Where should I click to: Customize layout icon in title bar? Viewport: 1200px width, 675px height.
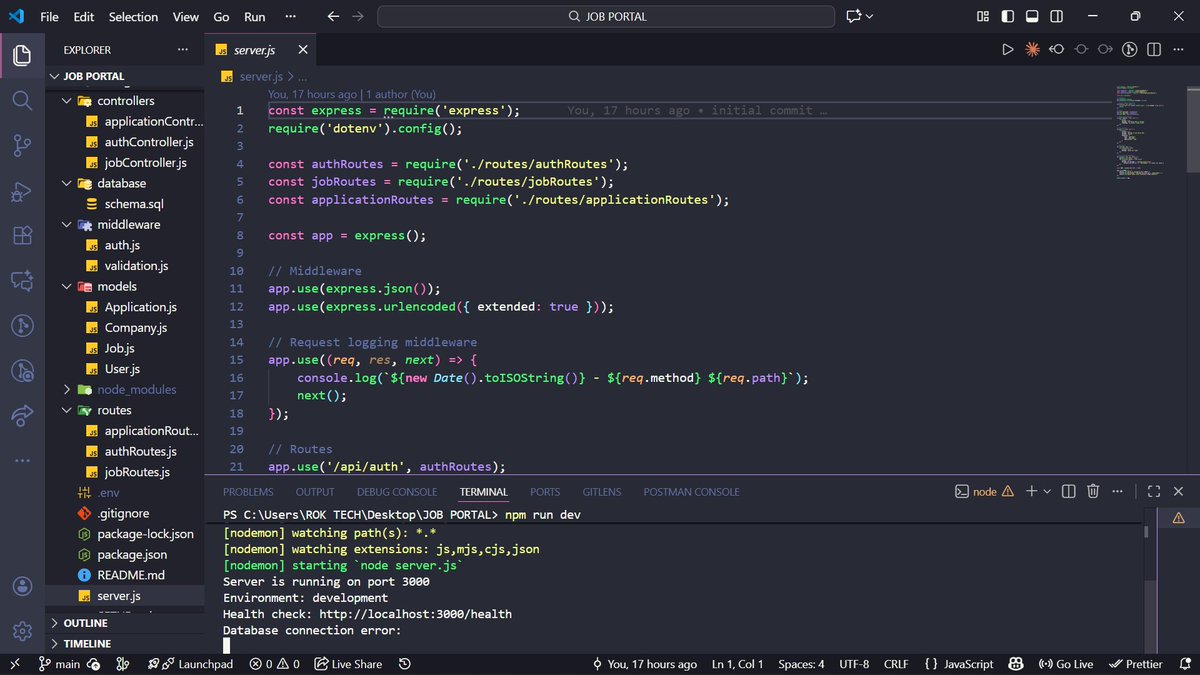pyautogui.click(x=983, y=16)
